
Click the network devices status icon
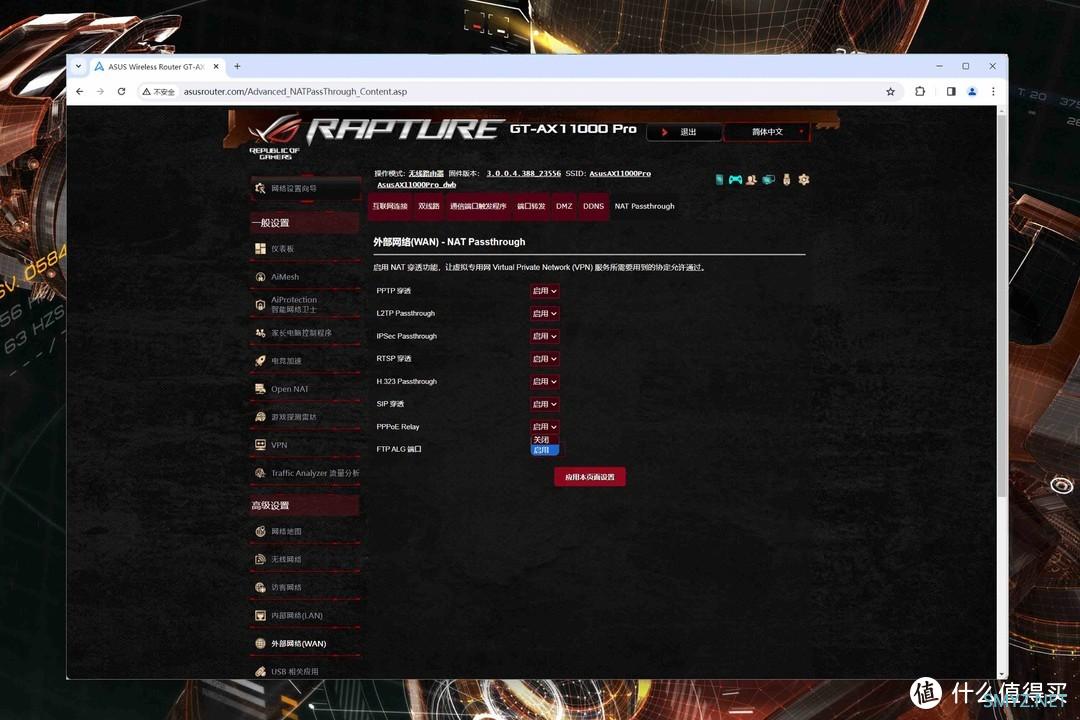point(769,180)
